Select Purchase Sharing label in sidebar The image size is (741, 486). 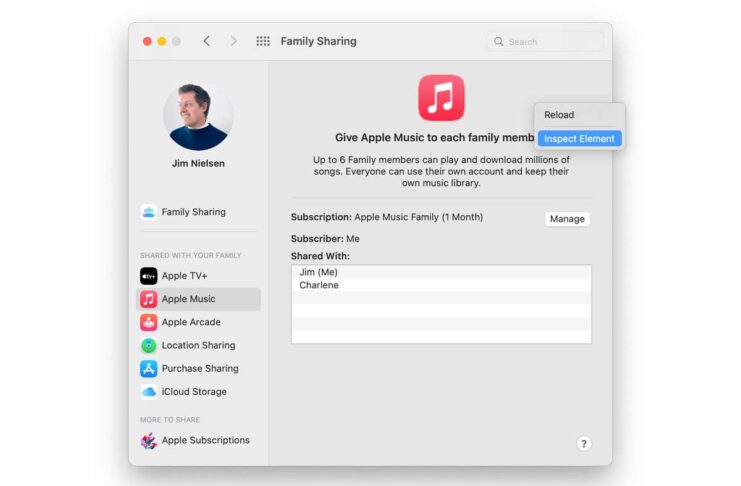[200, 368]
